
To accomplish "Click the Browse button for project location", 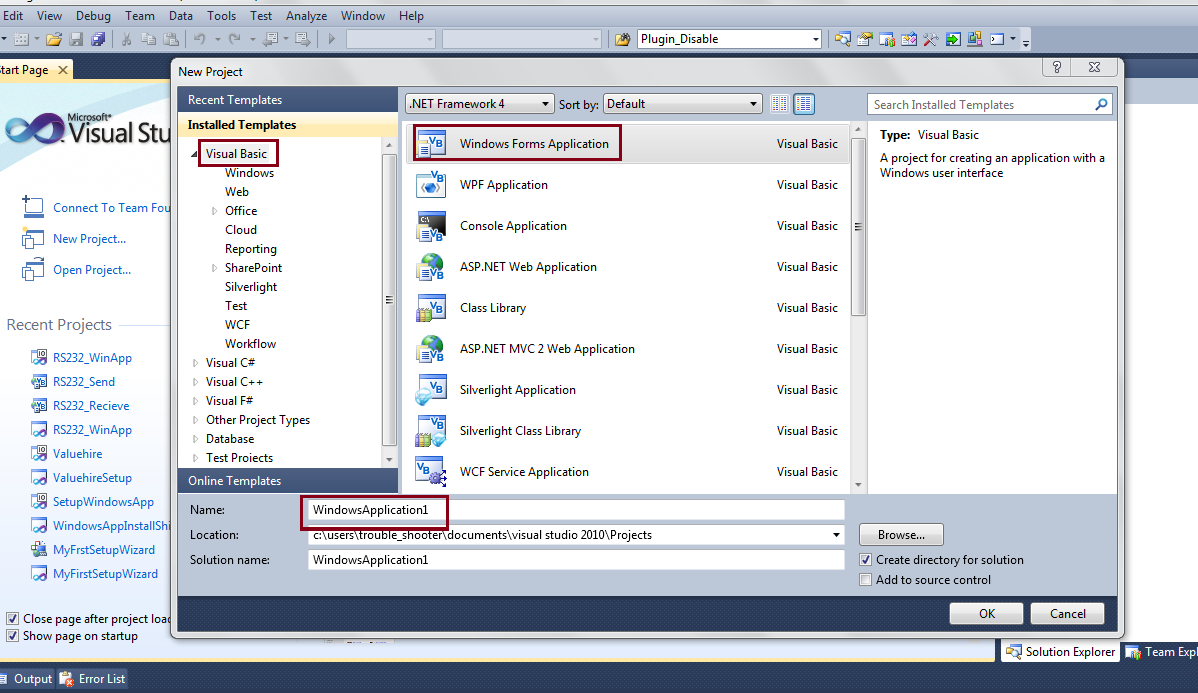I will (x=899, y=534).
